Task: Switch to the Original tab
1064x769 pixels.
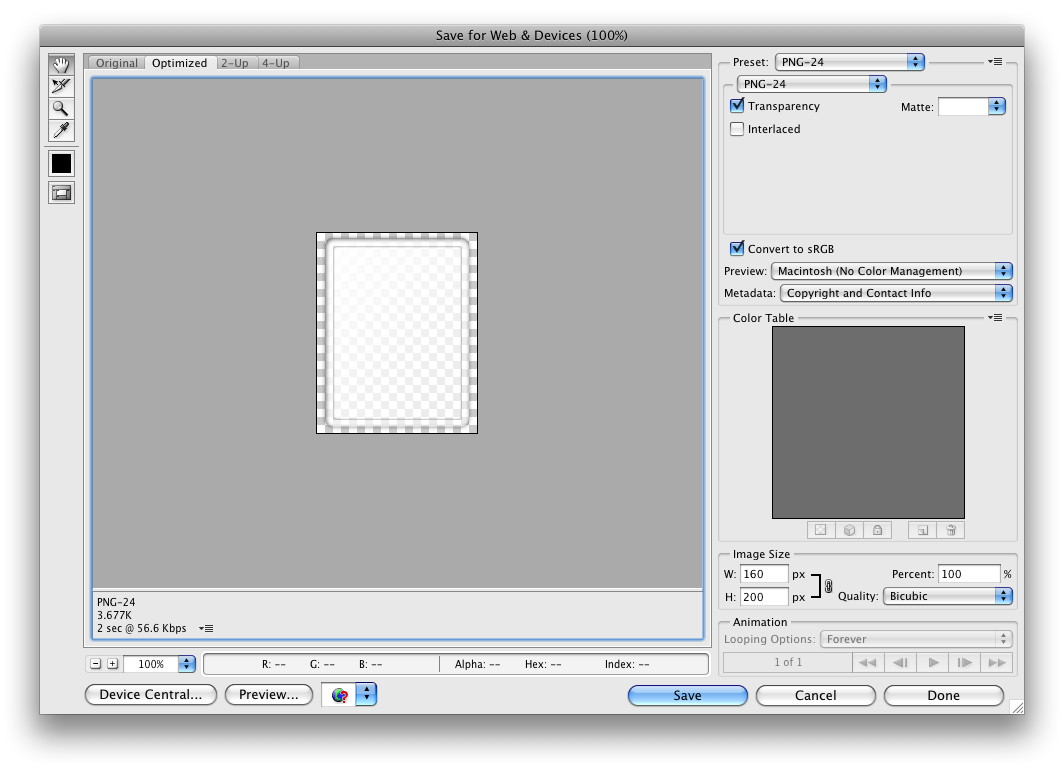Action: (117, 63)
